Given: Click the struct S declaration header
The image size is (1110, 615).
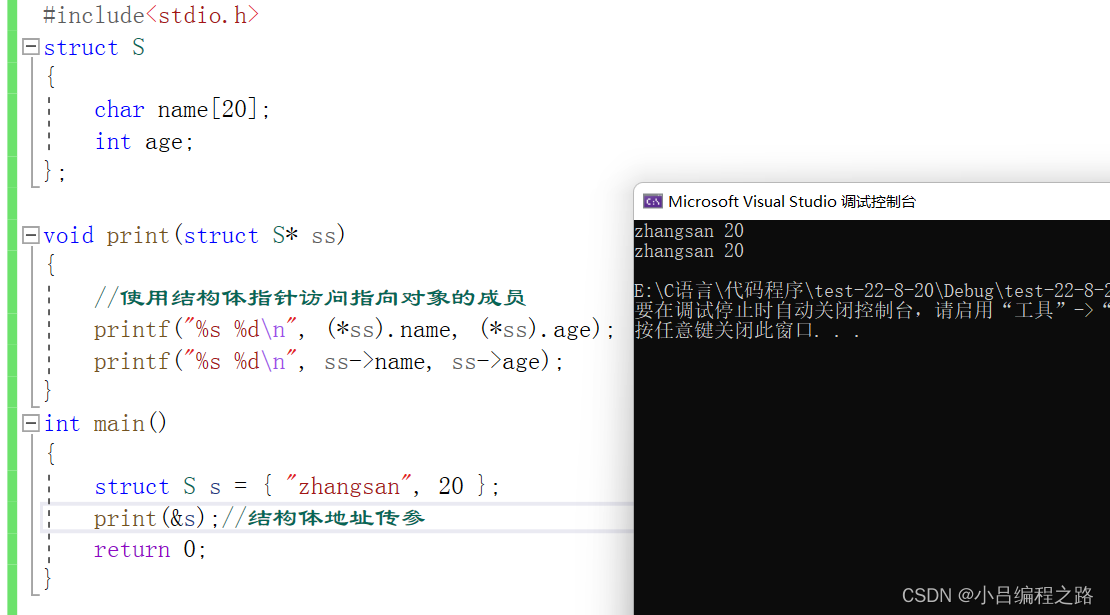Looking at the screenshot, I should click(x=94, y=47).
